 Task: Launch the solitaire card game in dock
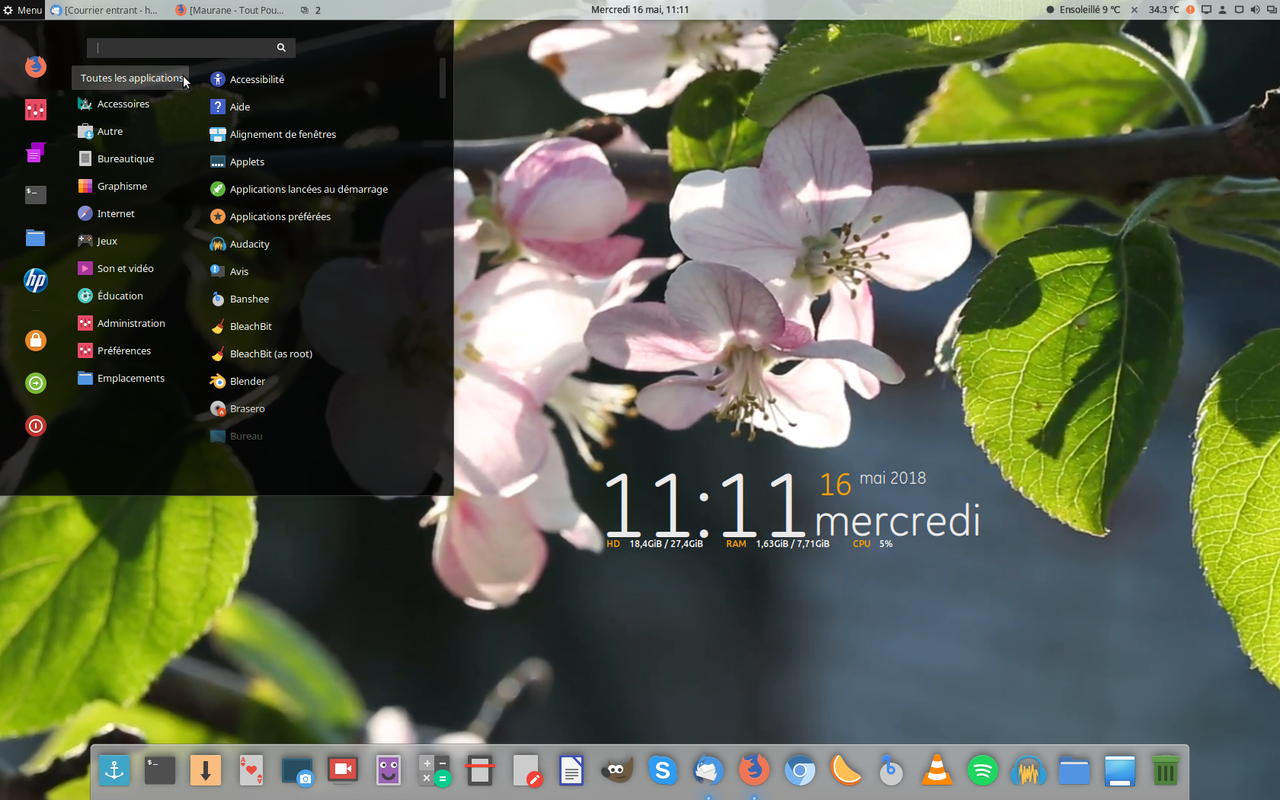tap(252, 770)
